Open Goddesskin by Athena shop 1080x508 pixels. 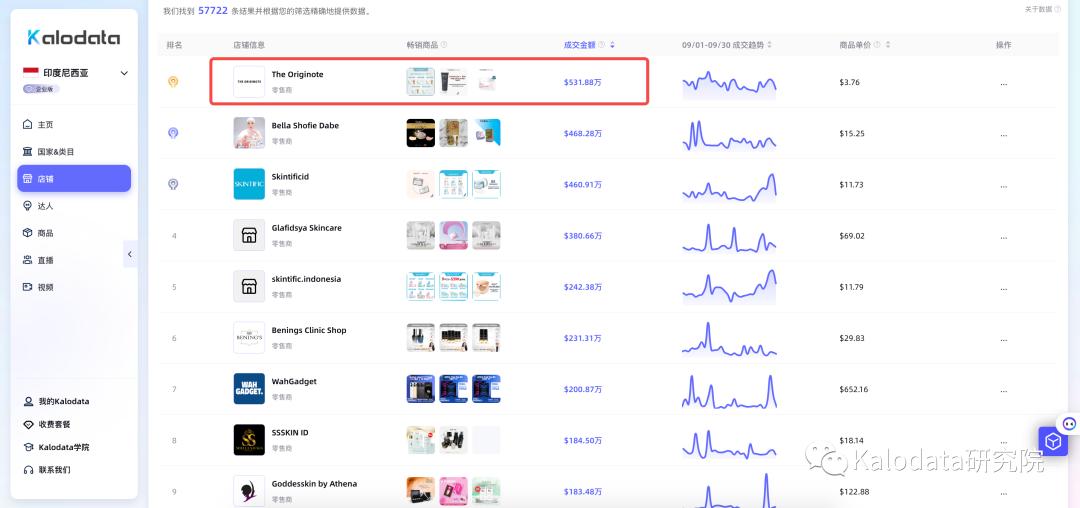[x=314, y=484]
